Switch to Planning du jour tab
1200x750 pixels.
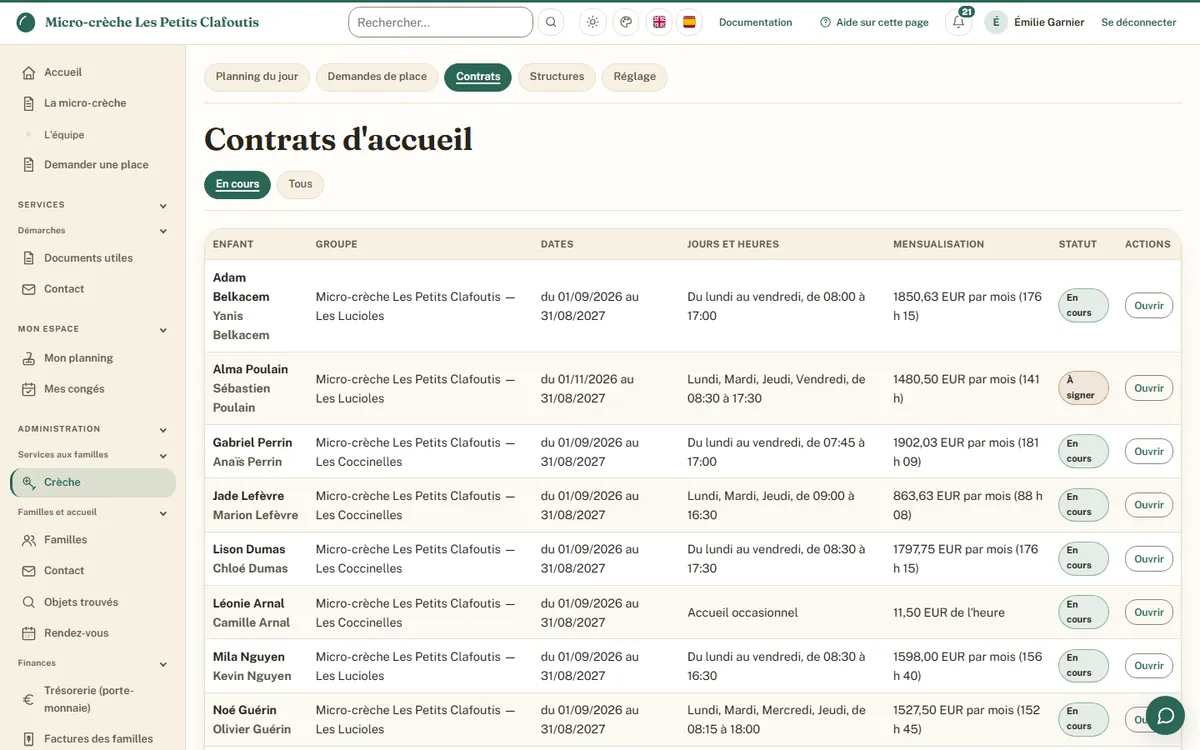pyautogui.click(x=257, y=77)
